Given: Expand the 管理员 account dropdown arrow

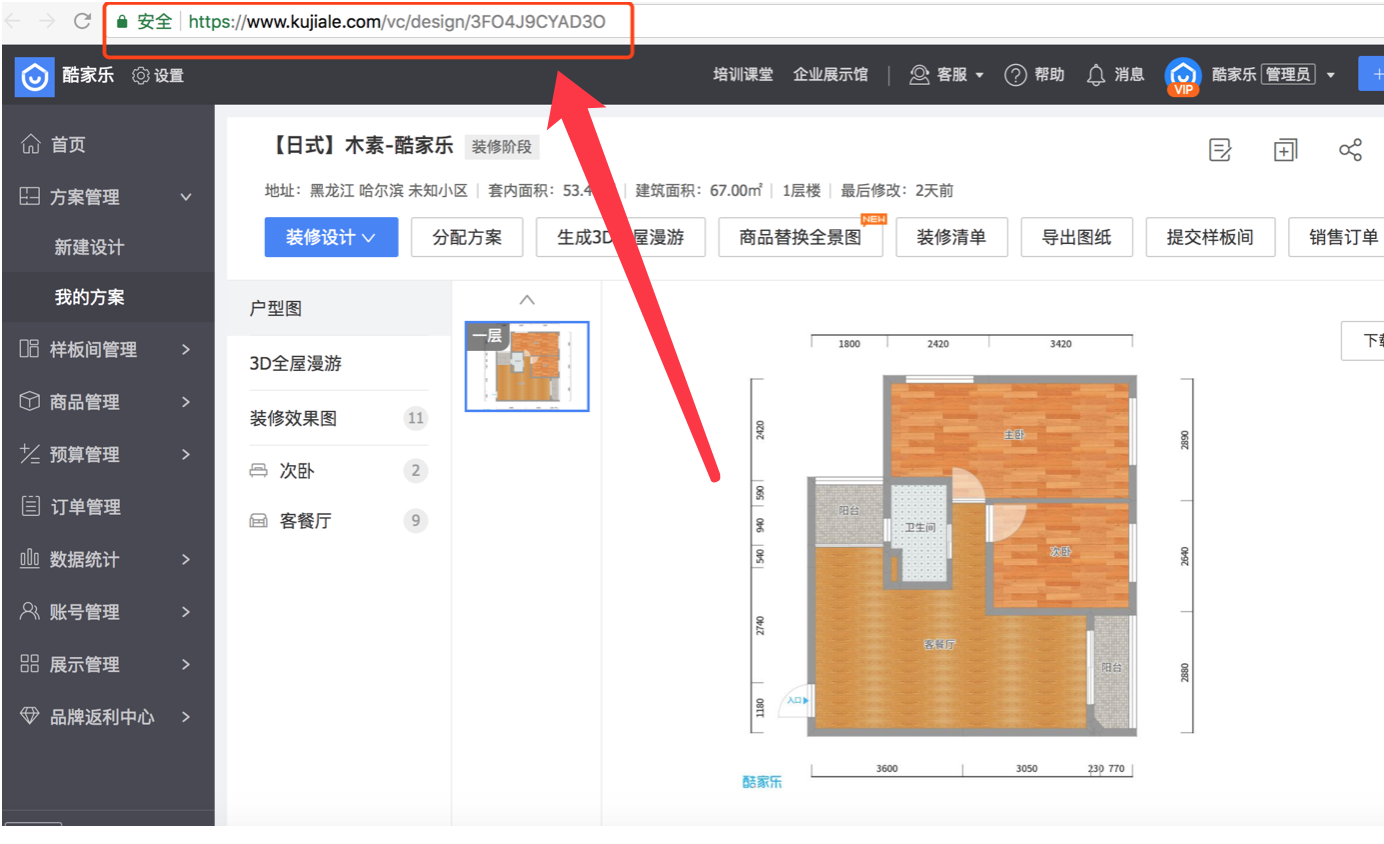Looking at the screenshot, I should (1330, 75).
